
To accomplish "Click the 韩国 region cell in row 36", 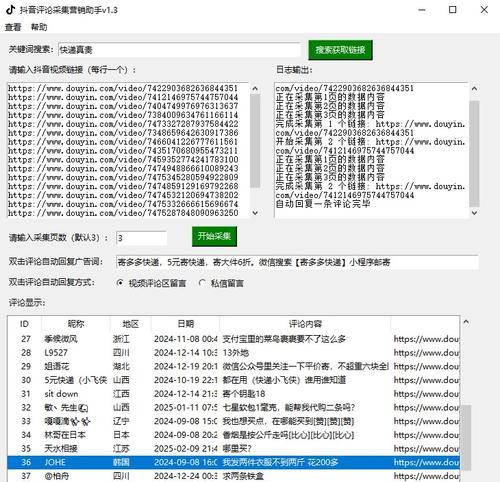I will [x=121, y=462].
